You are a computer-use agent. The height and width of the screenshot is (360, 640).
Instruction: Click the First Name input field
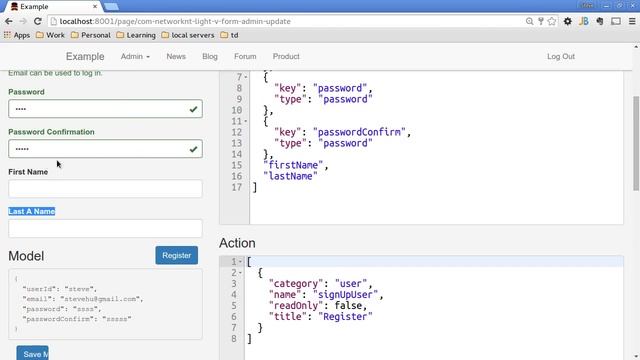point(105,189)
